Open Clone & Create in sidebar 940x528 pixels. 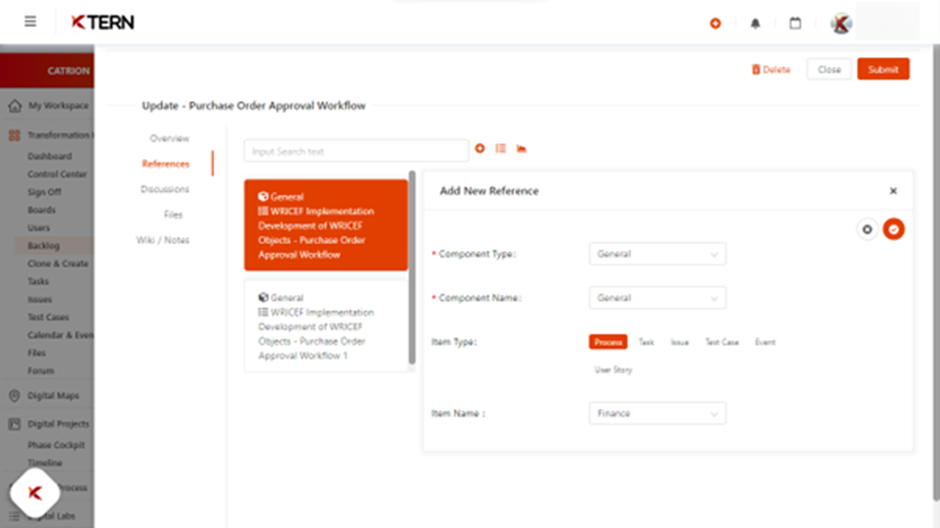point(58,264)
